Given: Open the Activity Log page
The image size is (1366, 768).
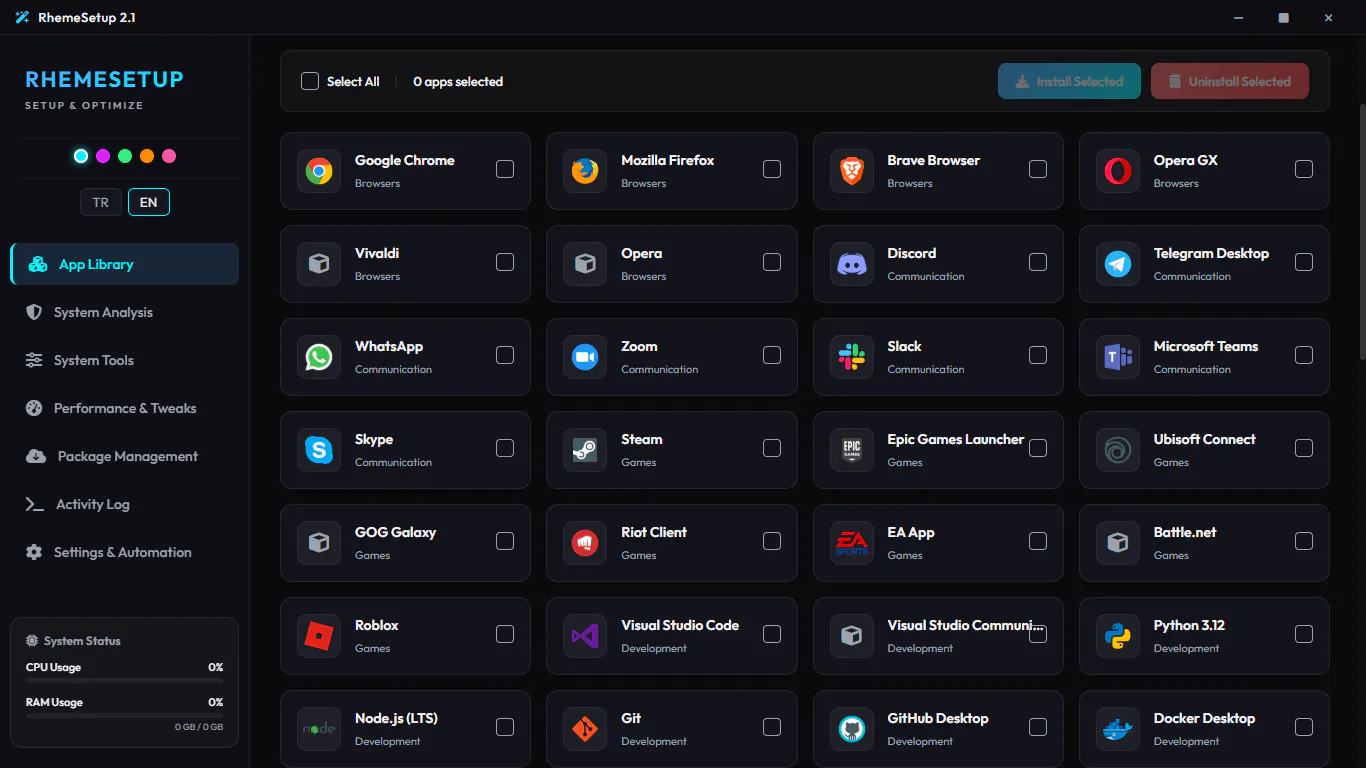Looking at the screenshot, I should [x=125, y=504].
